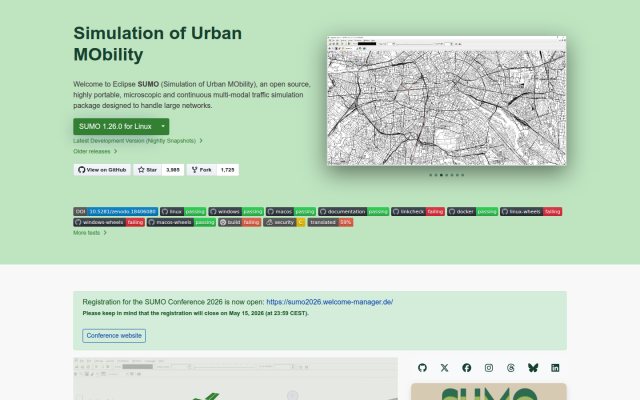Open the More tests link
This screenshot has height=400, width=640.
[90, 233]
